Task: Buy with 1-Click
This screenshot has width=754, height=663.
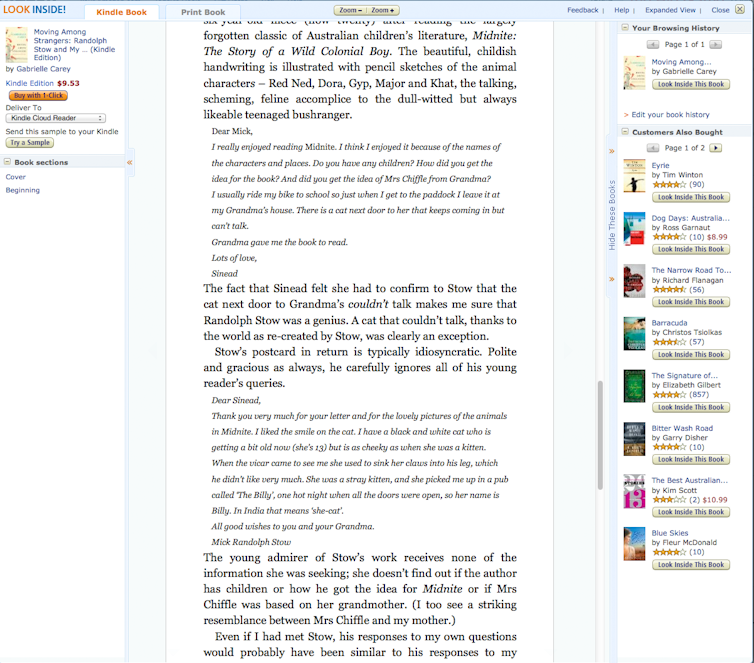Action: pyautogui.click(x=38, y=96)
